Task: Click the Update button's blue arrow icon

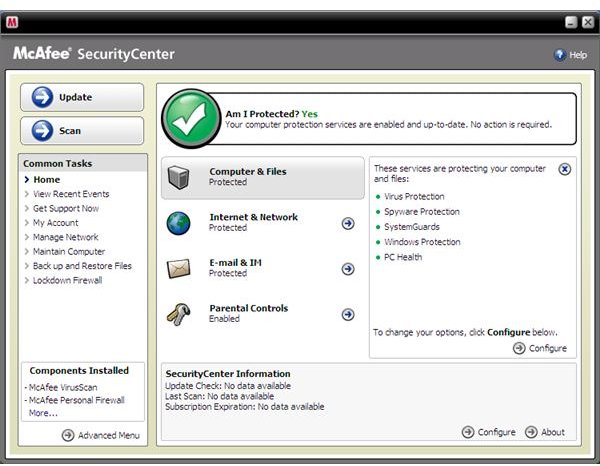Action: [42, 97]
